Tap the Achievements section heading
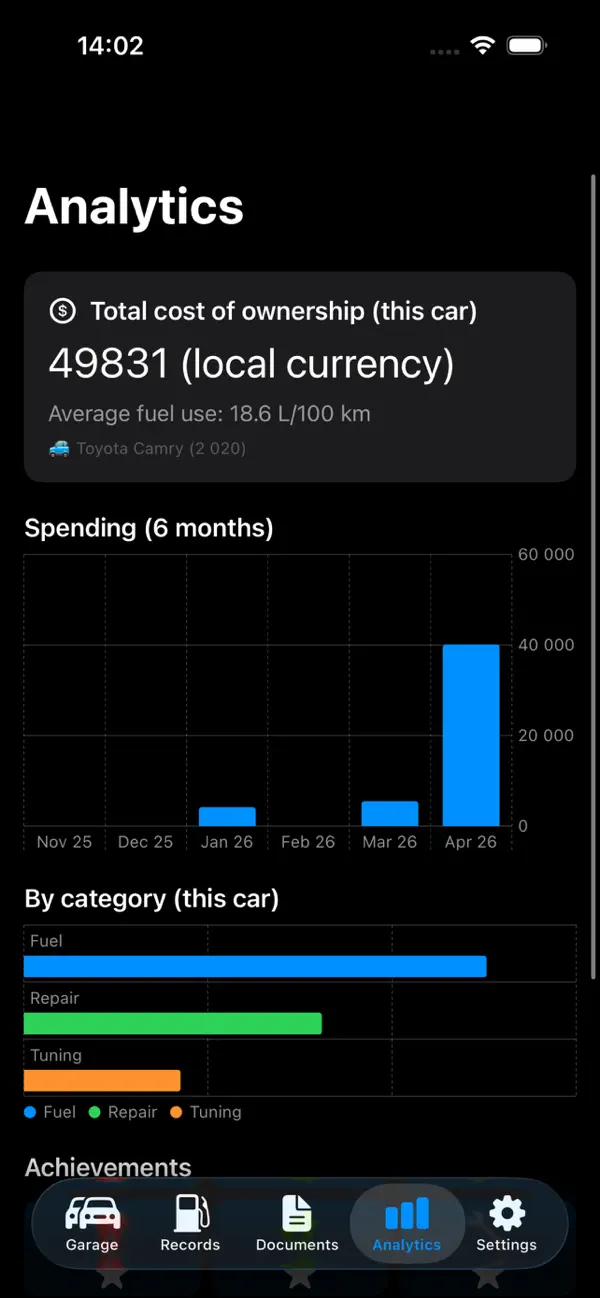Screen dimensions: 600x1298 (x=108, y=1167)
